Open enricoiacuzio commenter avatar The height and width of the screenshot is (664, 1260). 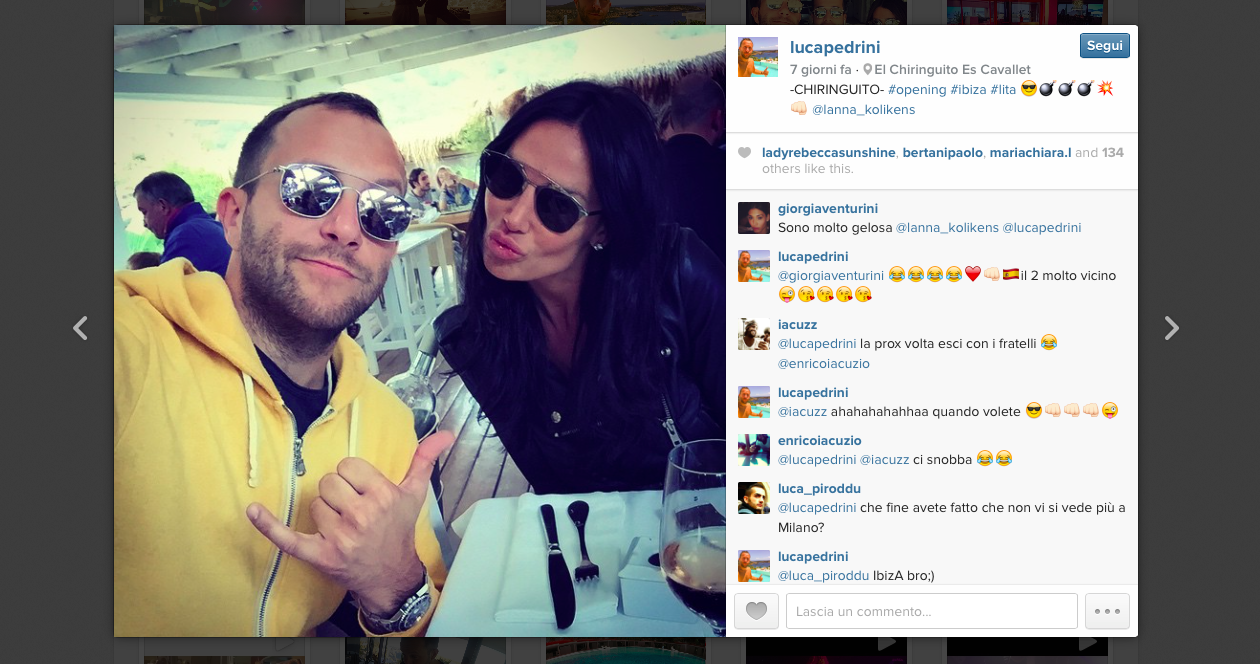[x=754, y=450]
